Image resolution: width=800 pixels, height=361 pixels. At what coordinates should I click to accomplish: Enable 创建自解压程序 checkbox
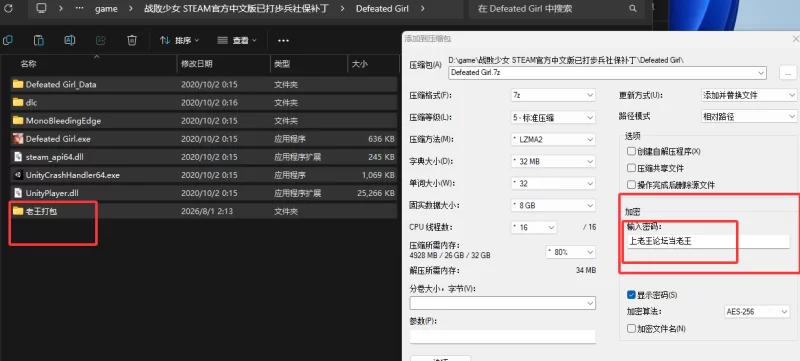coord(631,151)
